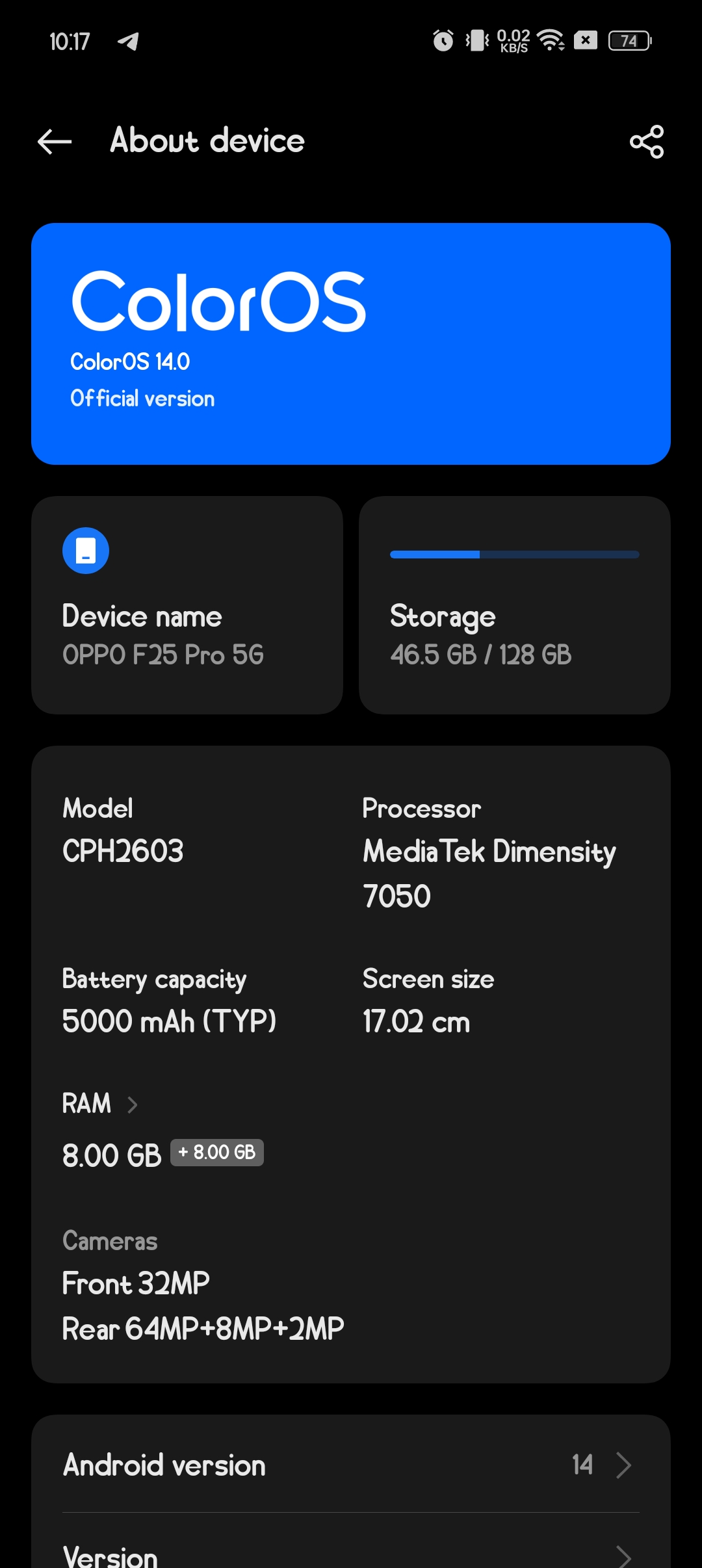Image resolution: width=702 pixels, height=1568 pixels.
Task: Open the ColorOS 14.0 banner
Action: pyautogui.click(x=351, y=344)
